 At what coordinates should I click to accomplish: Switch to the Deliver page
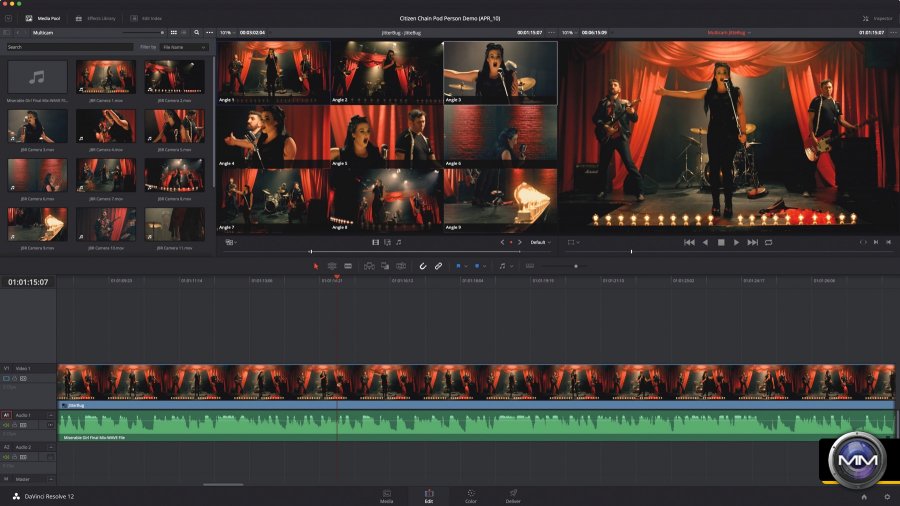(x=513, y=496)
